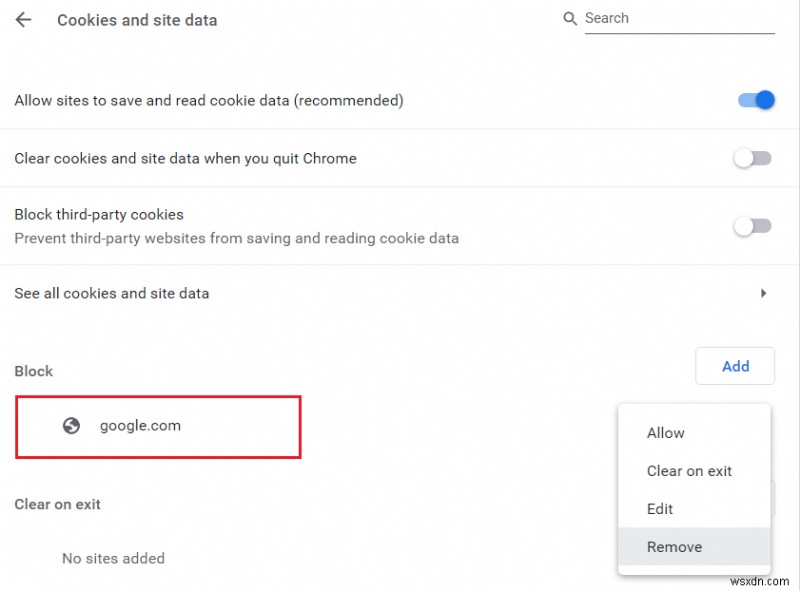Screen dimensions: 800x591
Task: Click the Cookies and site data page title
Action: pyautogui.click(x=137, y=20)
